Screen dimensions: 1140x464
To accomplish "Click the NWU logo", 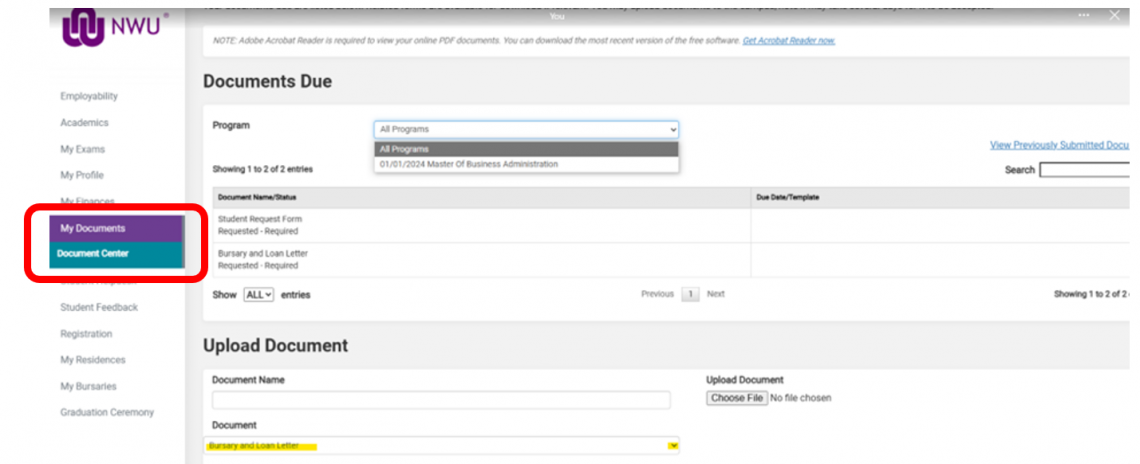I will tap(116, 28).
